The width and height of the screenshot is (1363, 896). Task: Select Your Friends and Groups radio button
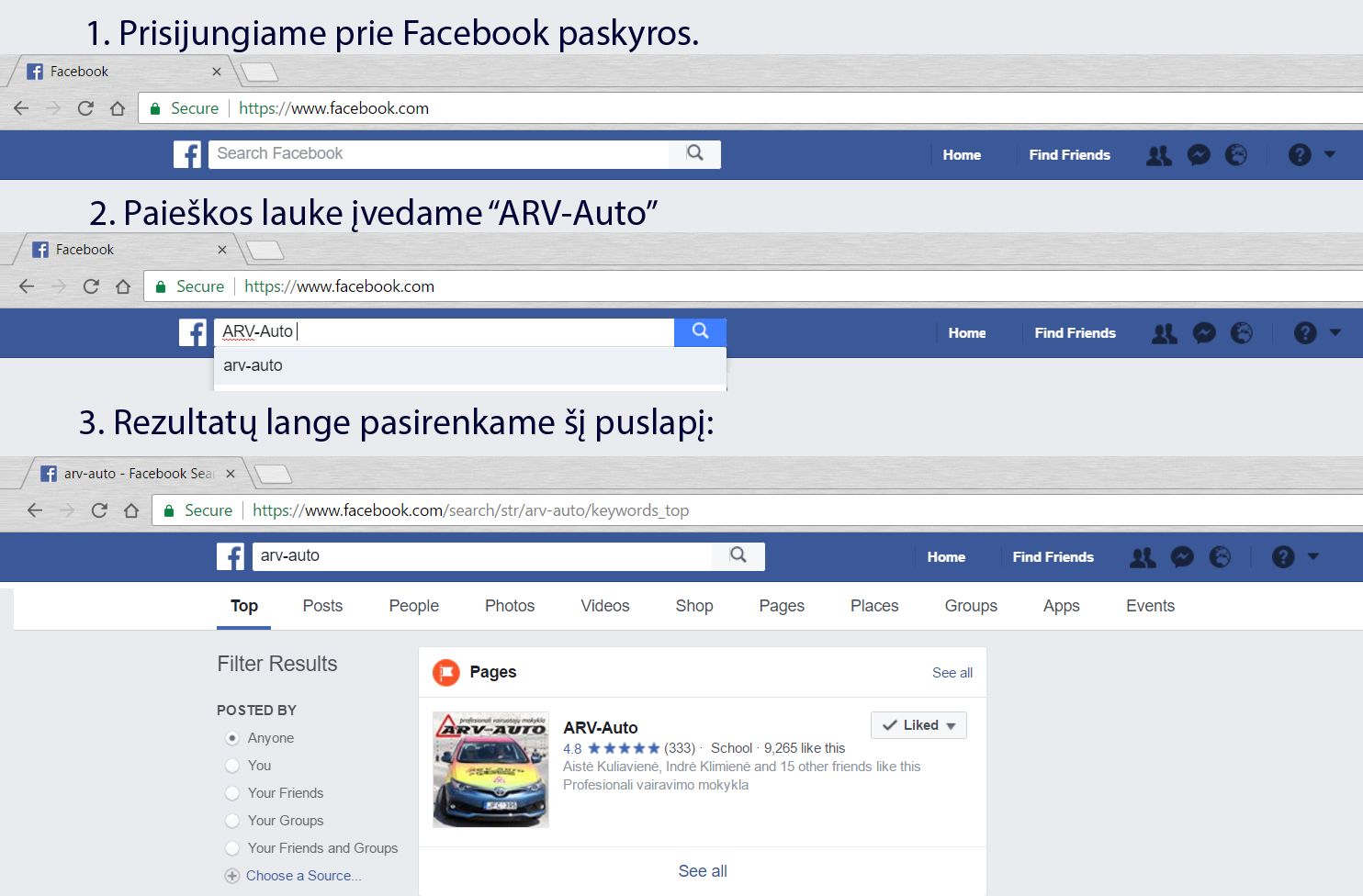pyautogui.click(x=232, y=848)
